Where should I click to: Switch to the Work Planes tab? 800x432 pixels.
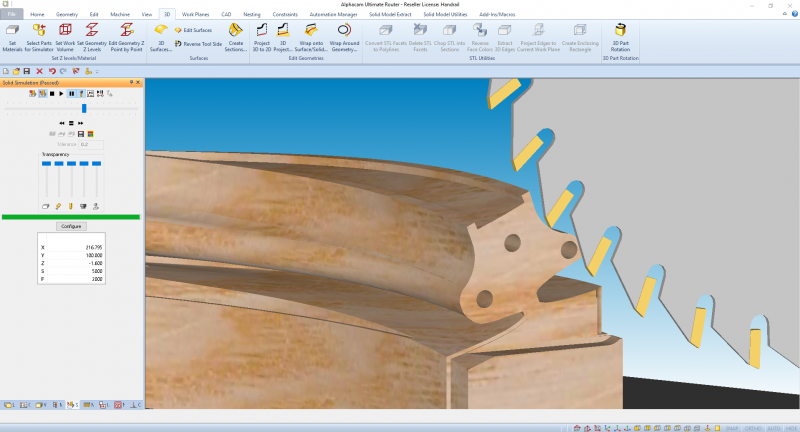coord(196,15)
